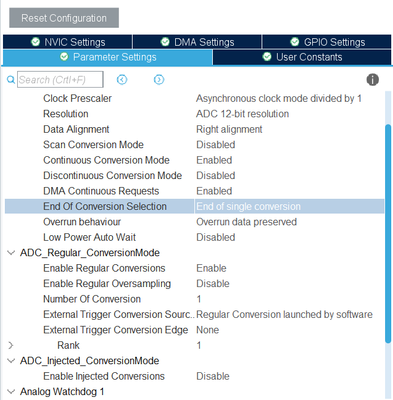
Task: Open the GPIO Settings tab
Action: pos(327,42)
